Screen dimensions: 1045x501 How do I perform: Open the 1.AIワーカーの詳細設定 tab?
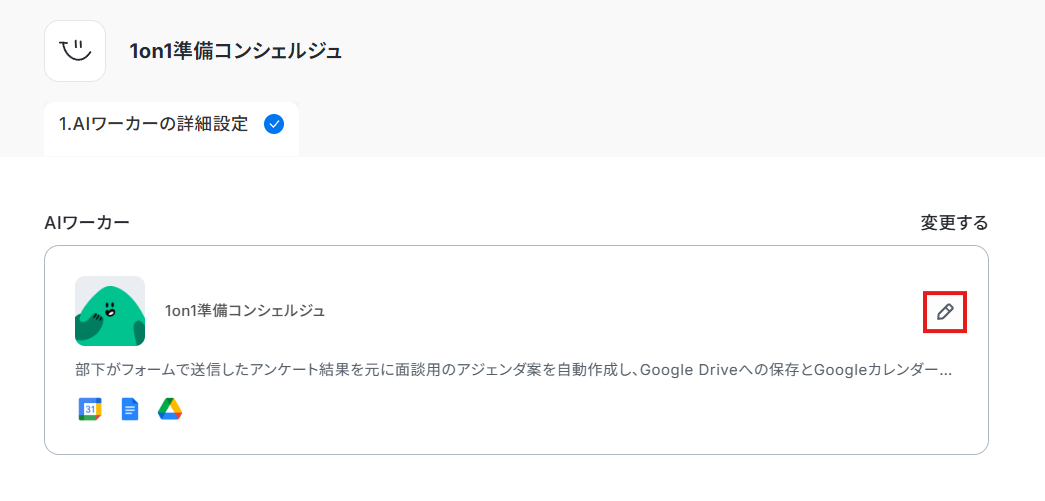tap(153, 125)
